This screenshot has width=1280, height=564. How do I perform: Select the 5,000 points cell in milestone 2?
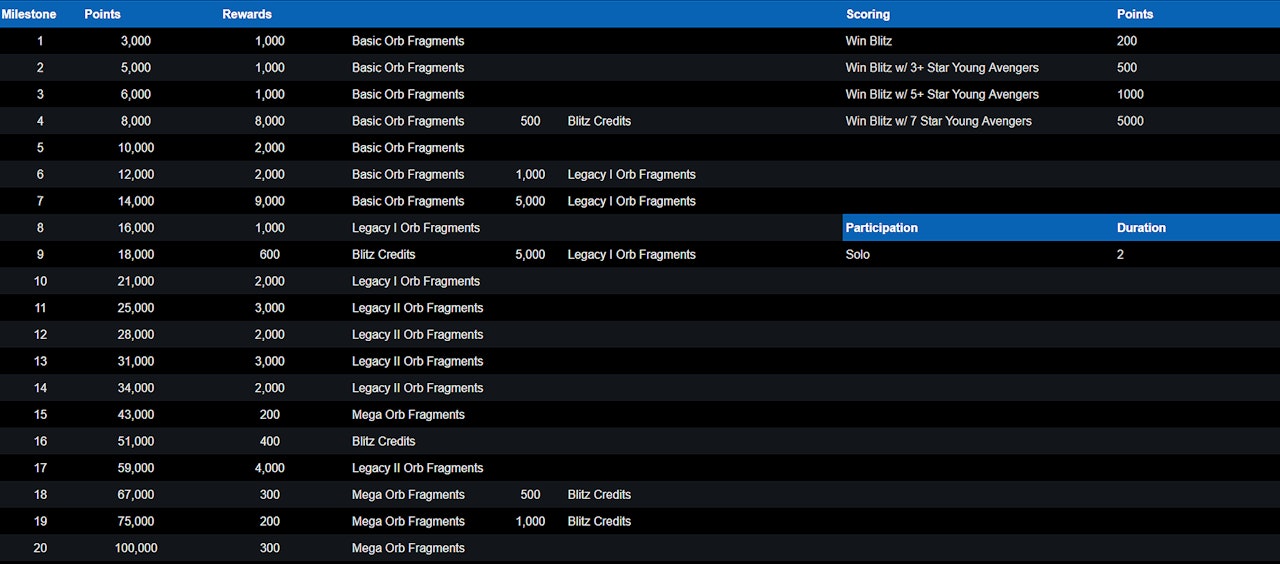pyautogui.click(x=136, y=68)
